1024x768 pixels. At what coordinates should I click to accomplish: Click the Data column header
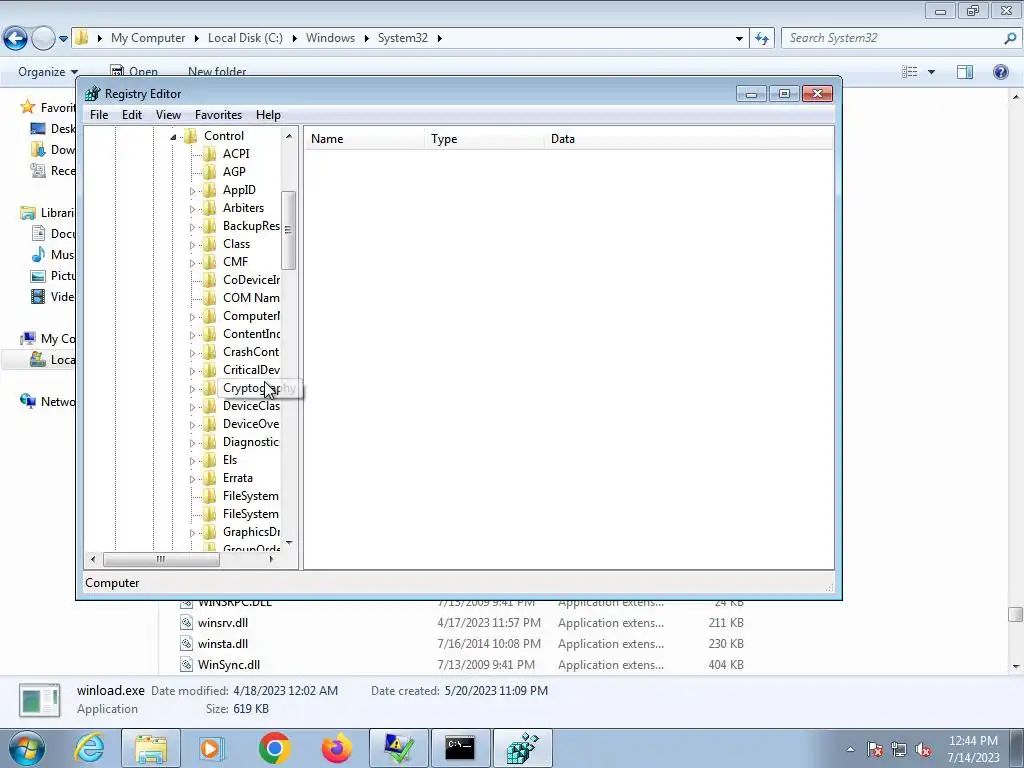[x=688, y=139]
